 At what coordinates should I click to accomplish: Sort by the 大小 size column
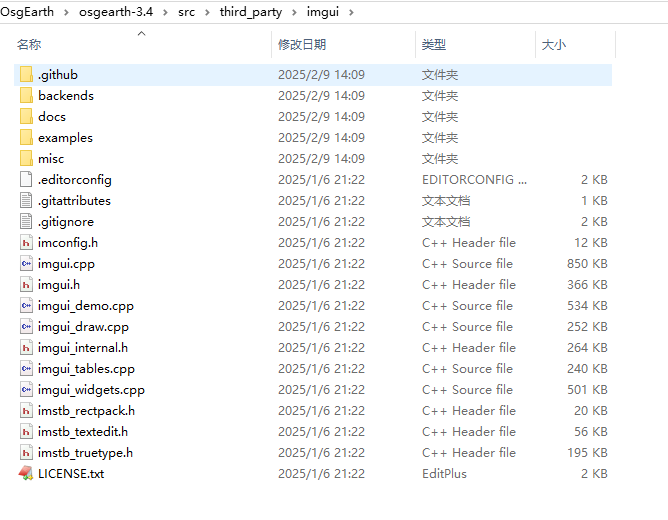point(553,45)
